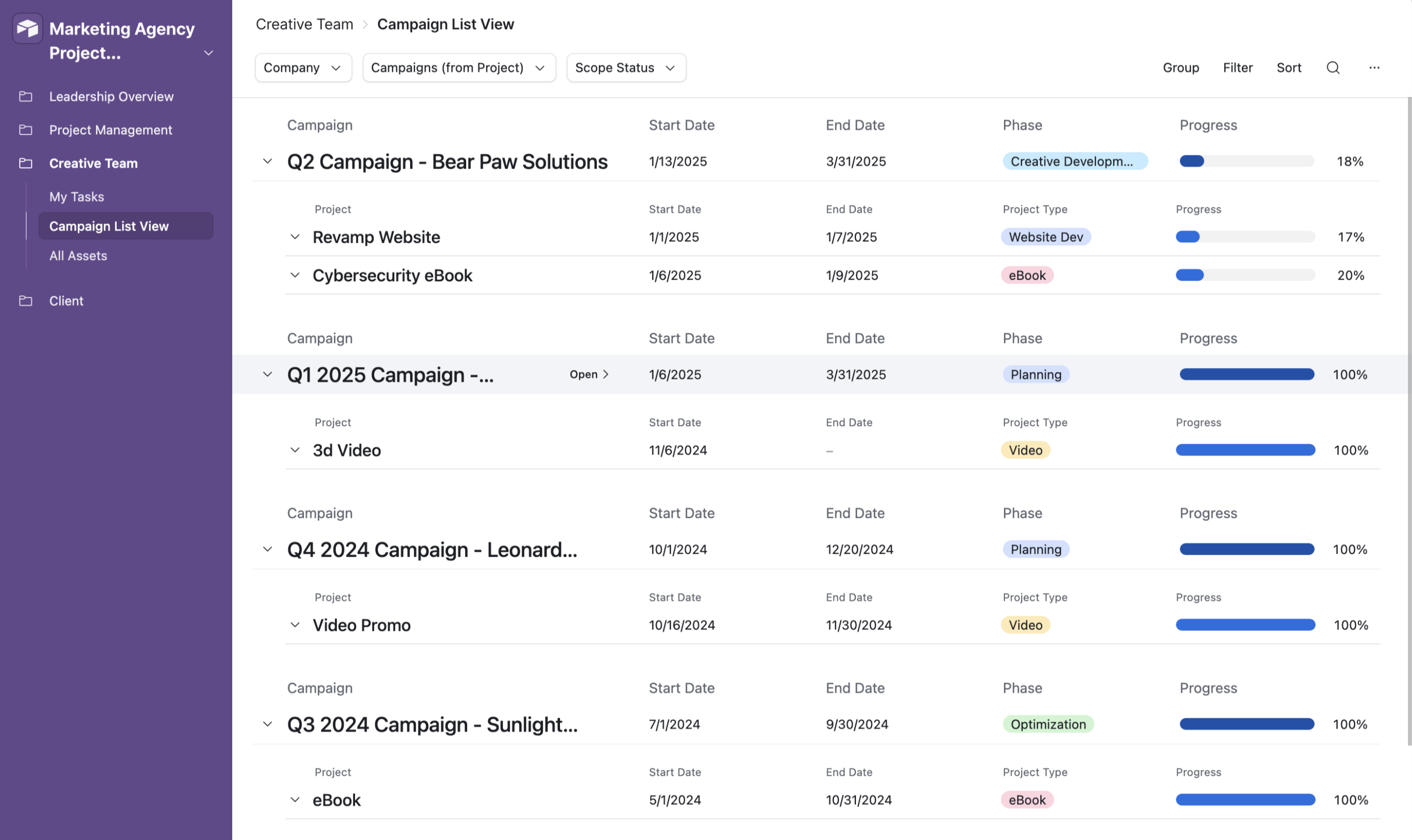The image size is (1412, 840).
Task: Click the Sort button in the toolbar
Action: (x=1289, y=67)
